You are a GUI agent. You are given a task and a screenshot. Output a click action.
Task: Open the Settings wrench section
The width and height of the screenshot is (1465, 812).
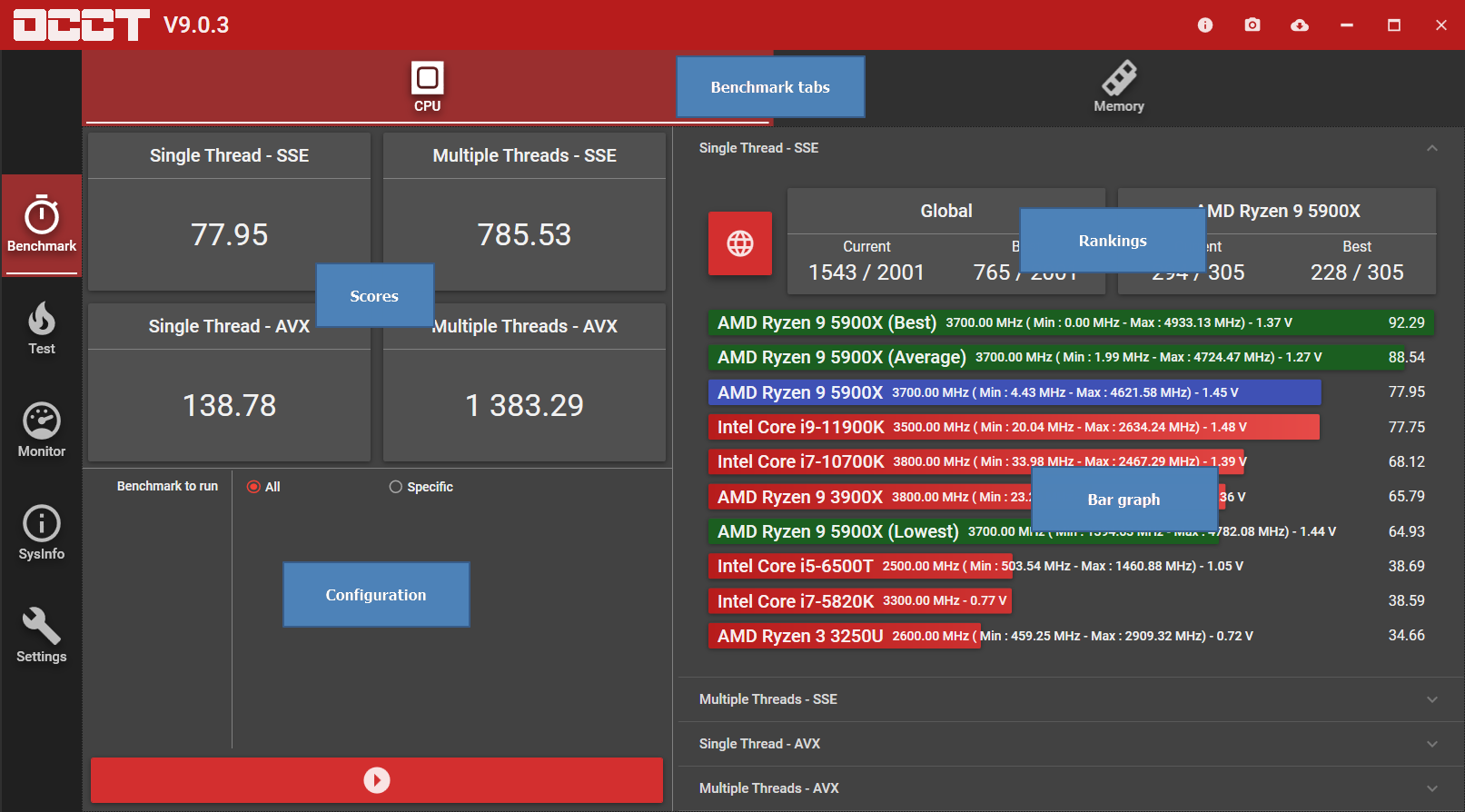pos(42,636)
